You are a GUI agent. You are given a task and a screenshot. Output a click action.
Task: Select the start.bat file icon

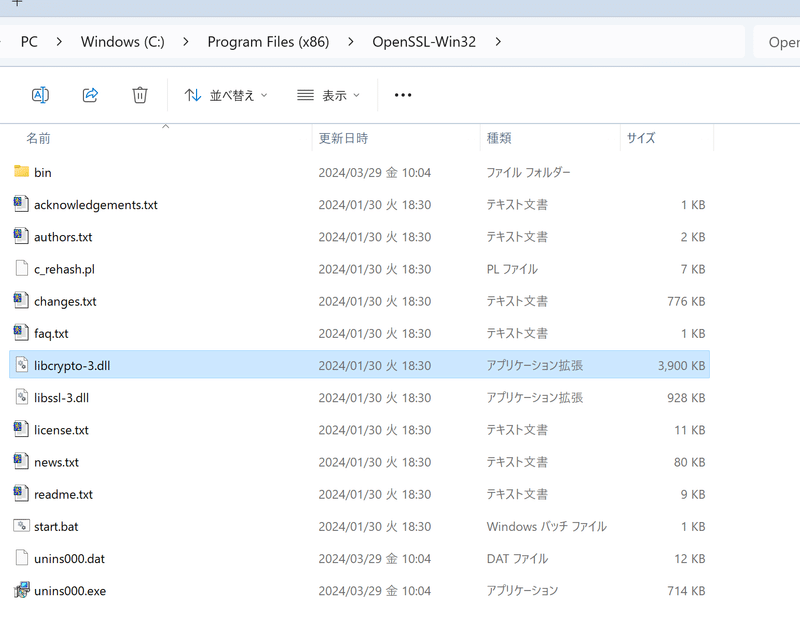click(21, 525)
